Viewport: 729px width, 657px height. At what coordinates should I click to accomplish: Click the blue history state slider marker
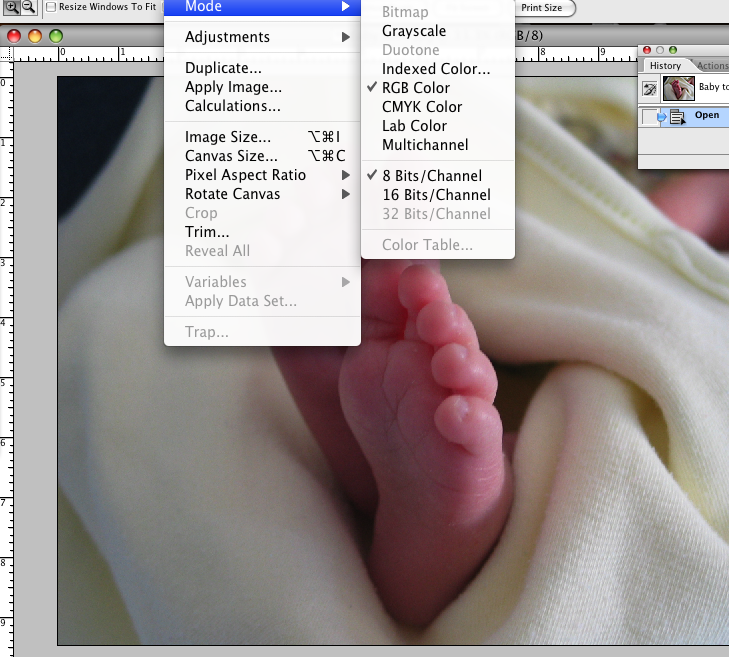point(660,117)
